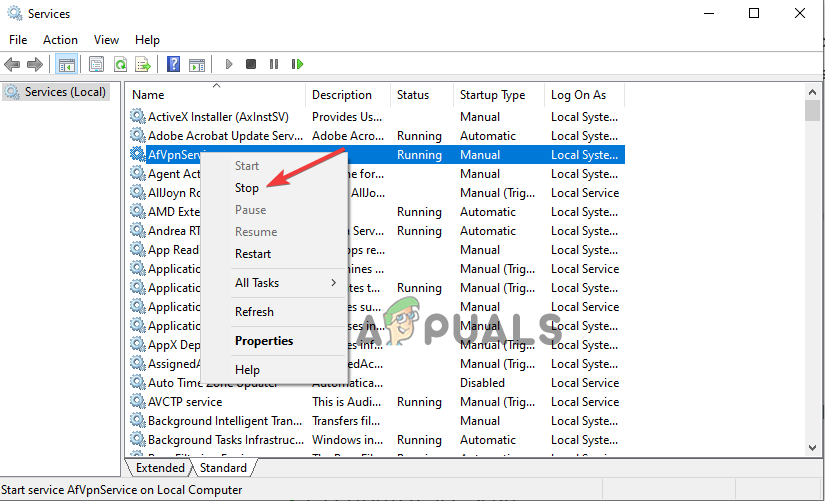Click the Running status of AfVpnService
825x501 pixels.
point(419,155)
